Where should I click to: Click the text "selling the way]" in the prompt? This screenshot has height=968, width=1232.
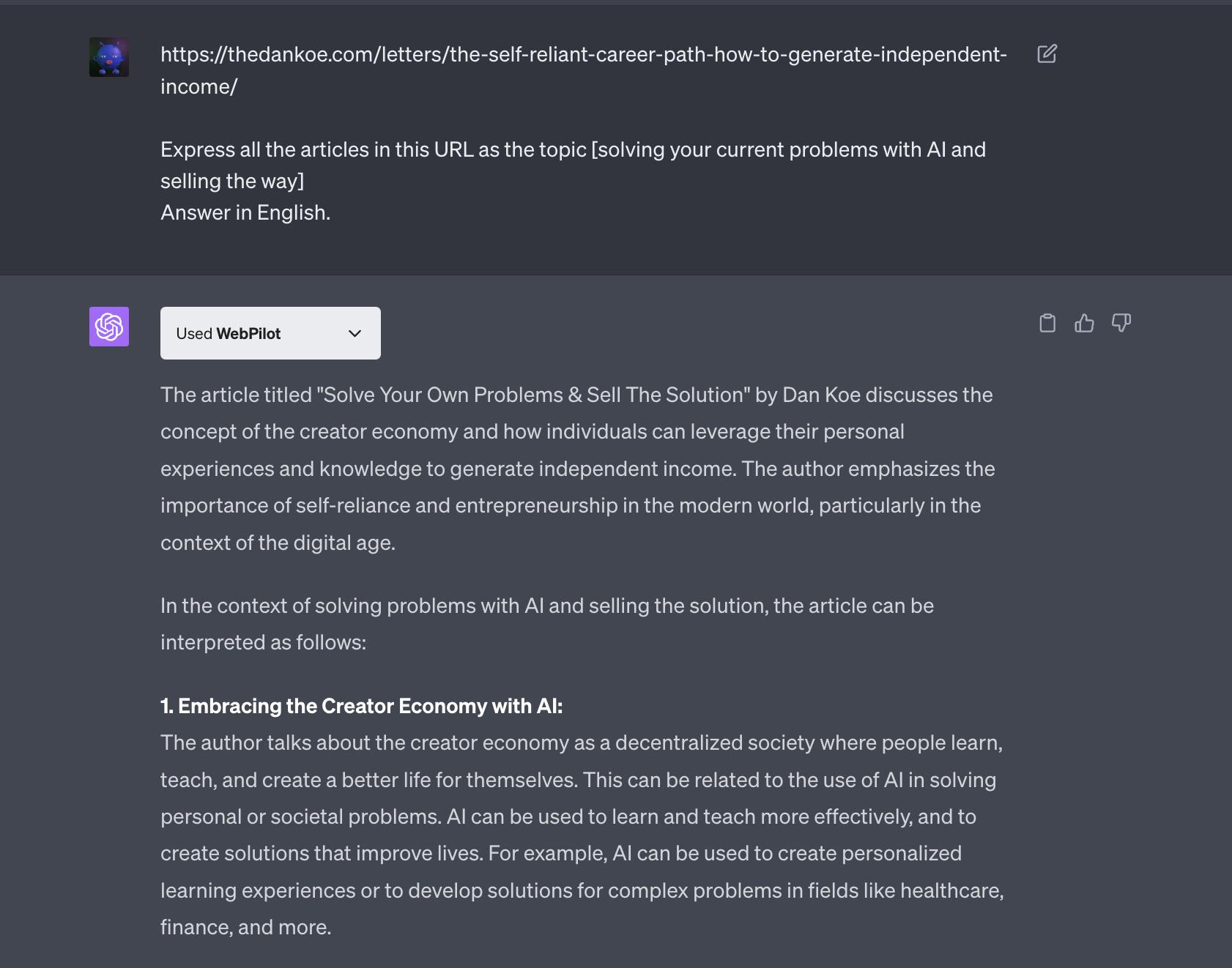point(231,181)
